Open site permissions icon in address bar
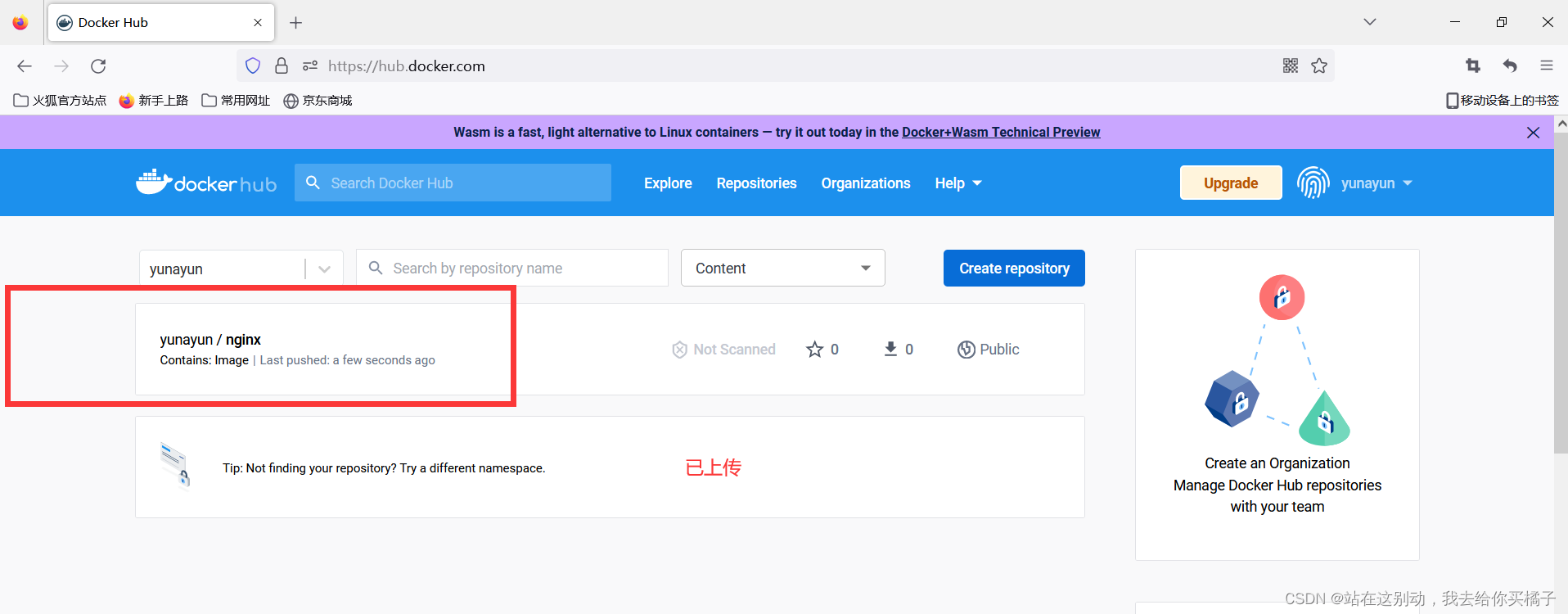This screenshot has height=614, width=1568. click(x=310, y=65)
